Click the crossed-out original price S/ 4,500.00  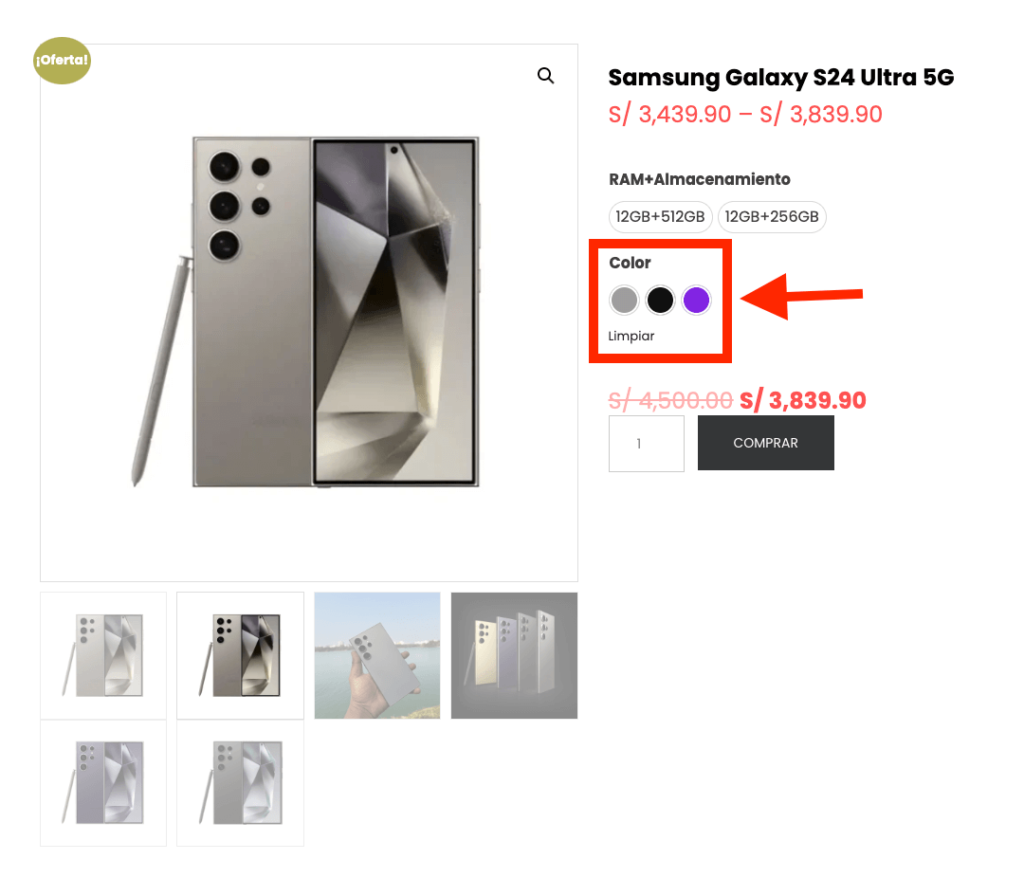pyautogui.click(x=670, y=400)
